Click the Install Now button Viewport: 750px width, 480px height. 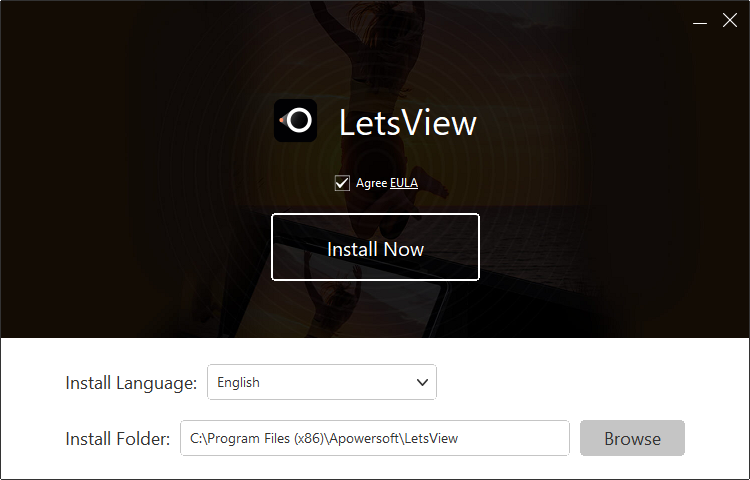point(375,247)
